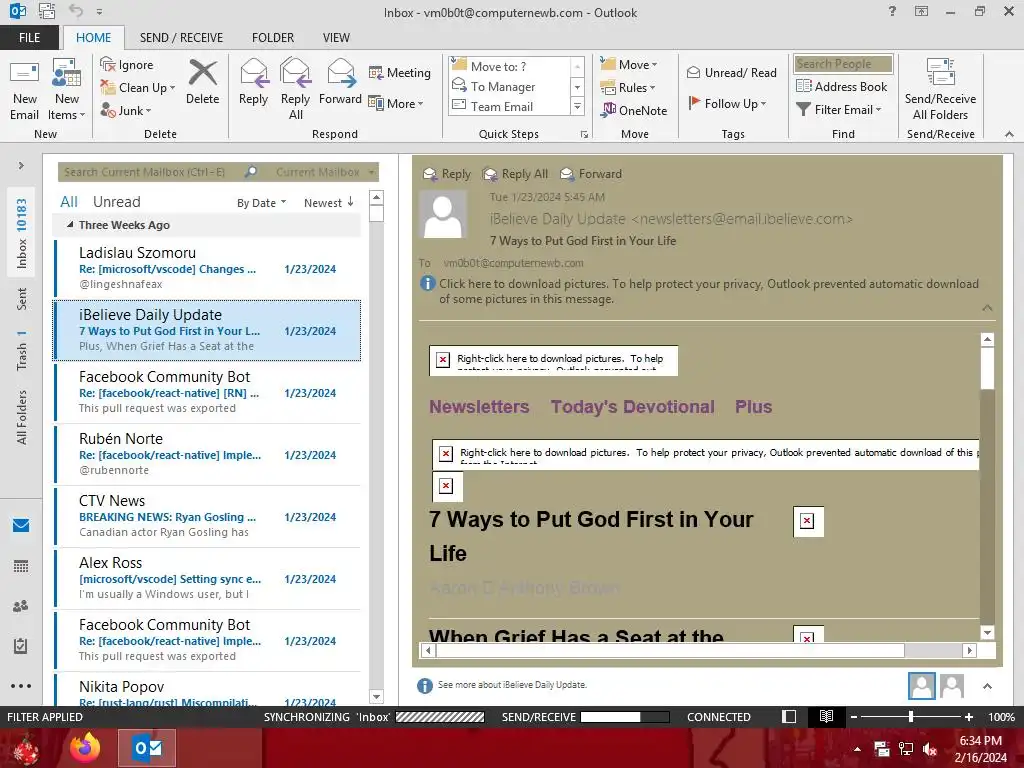Click Reply All in reading pane

click(515, 174)
